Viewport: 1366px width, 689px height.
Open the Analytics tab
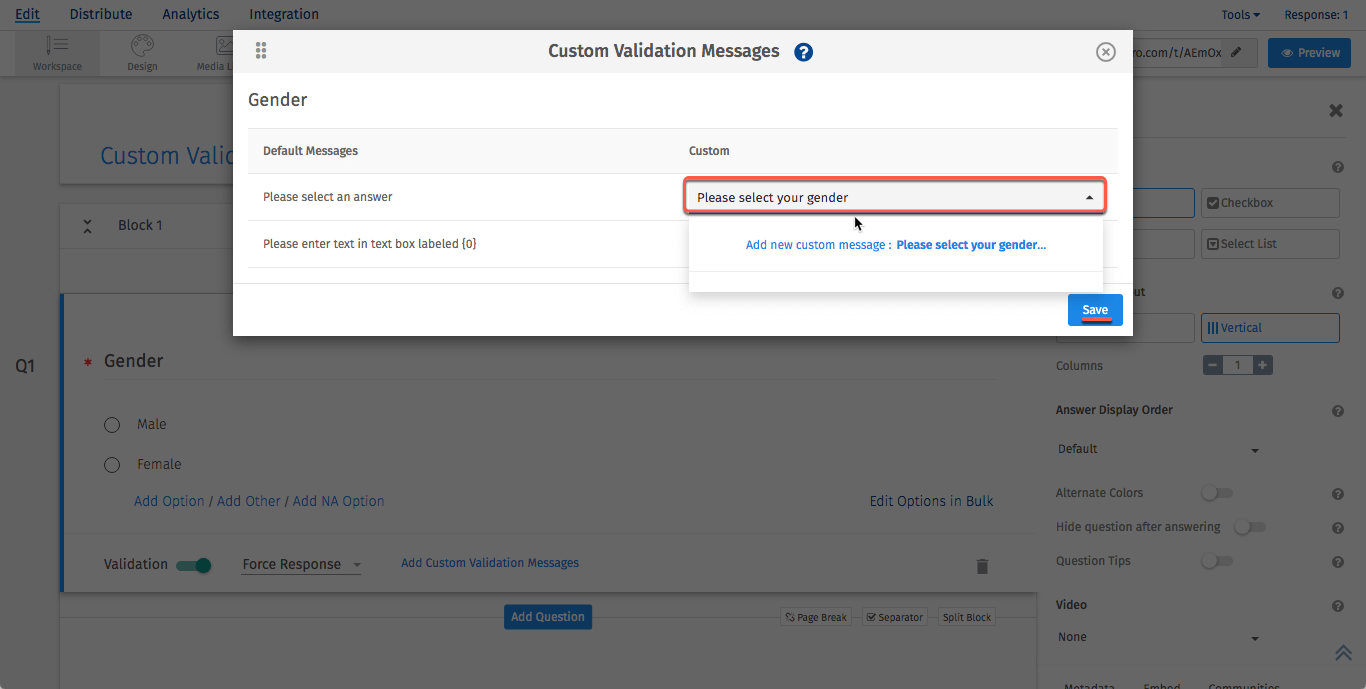[x=190, y=14]
